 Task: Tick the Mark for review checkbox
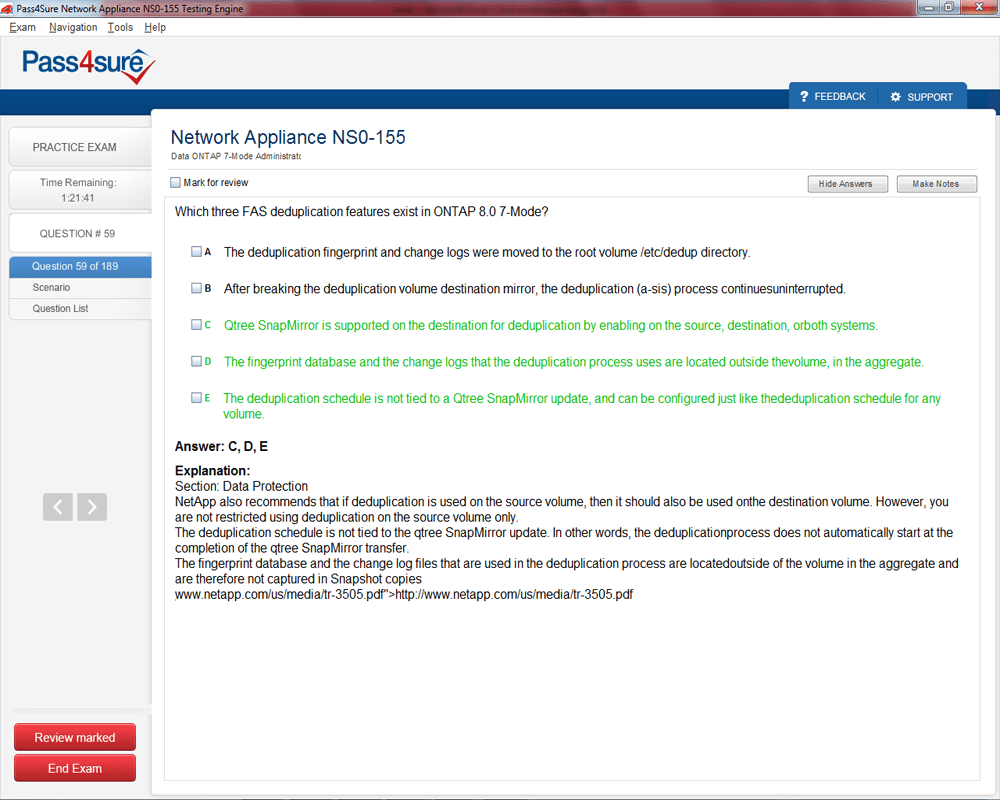click(x=175, y=182)
